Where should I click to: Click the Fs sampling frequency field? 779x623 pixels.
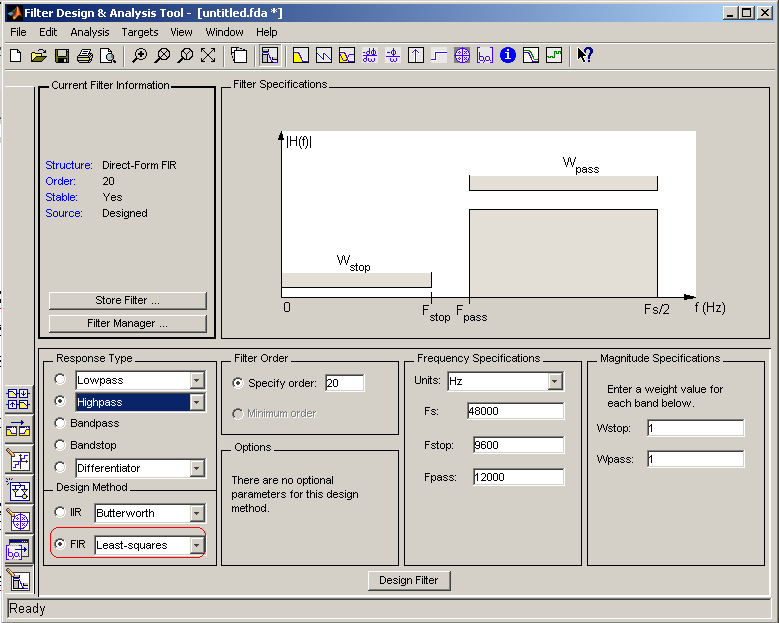[x=516, y=411]
